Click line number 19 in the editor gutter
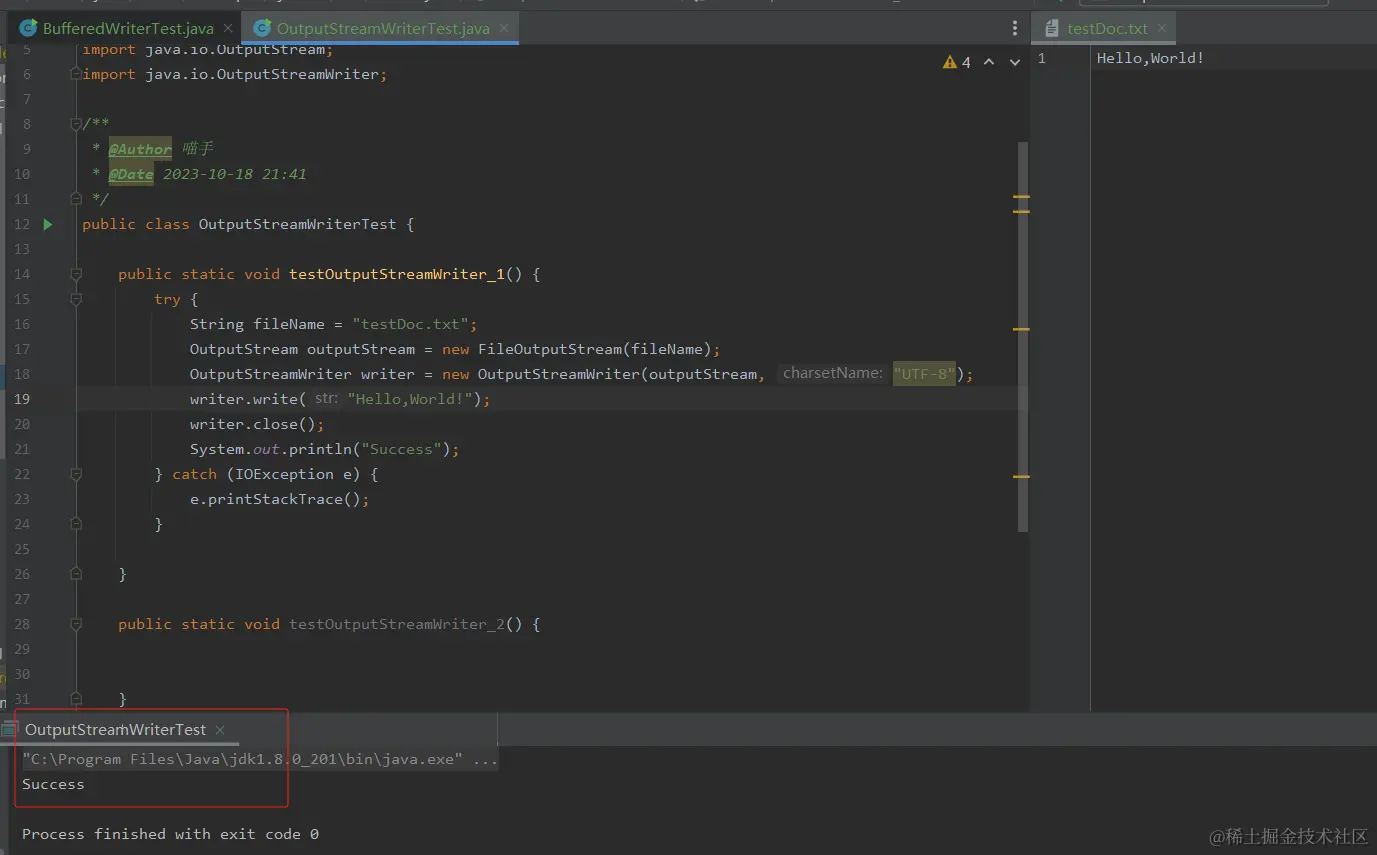The height and width of the screenshot is (855, 1377). (22, 399)
